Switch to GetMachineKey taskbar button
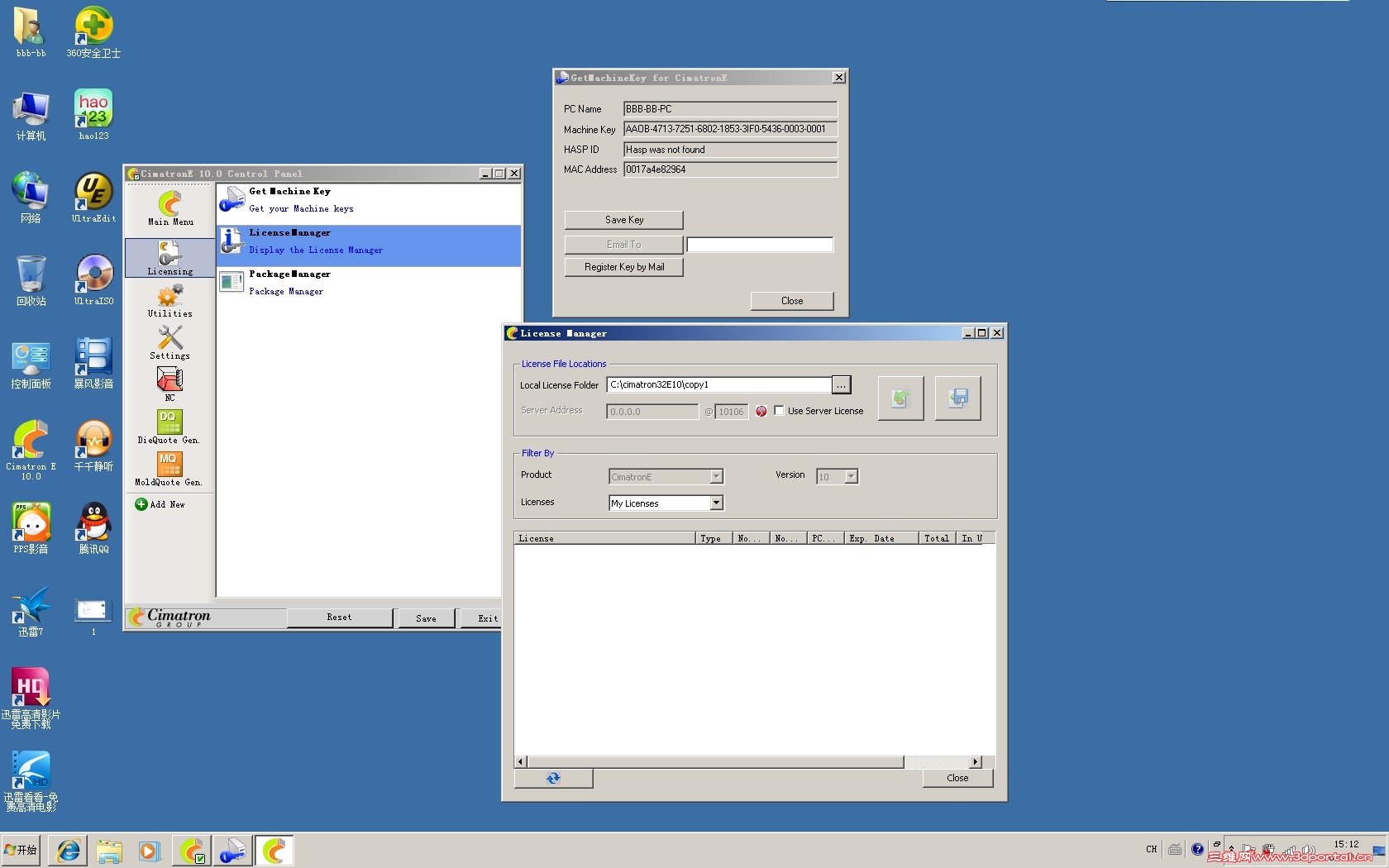The height and width of the screenshot is (868, 1389). click(x=233, y=851)
